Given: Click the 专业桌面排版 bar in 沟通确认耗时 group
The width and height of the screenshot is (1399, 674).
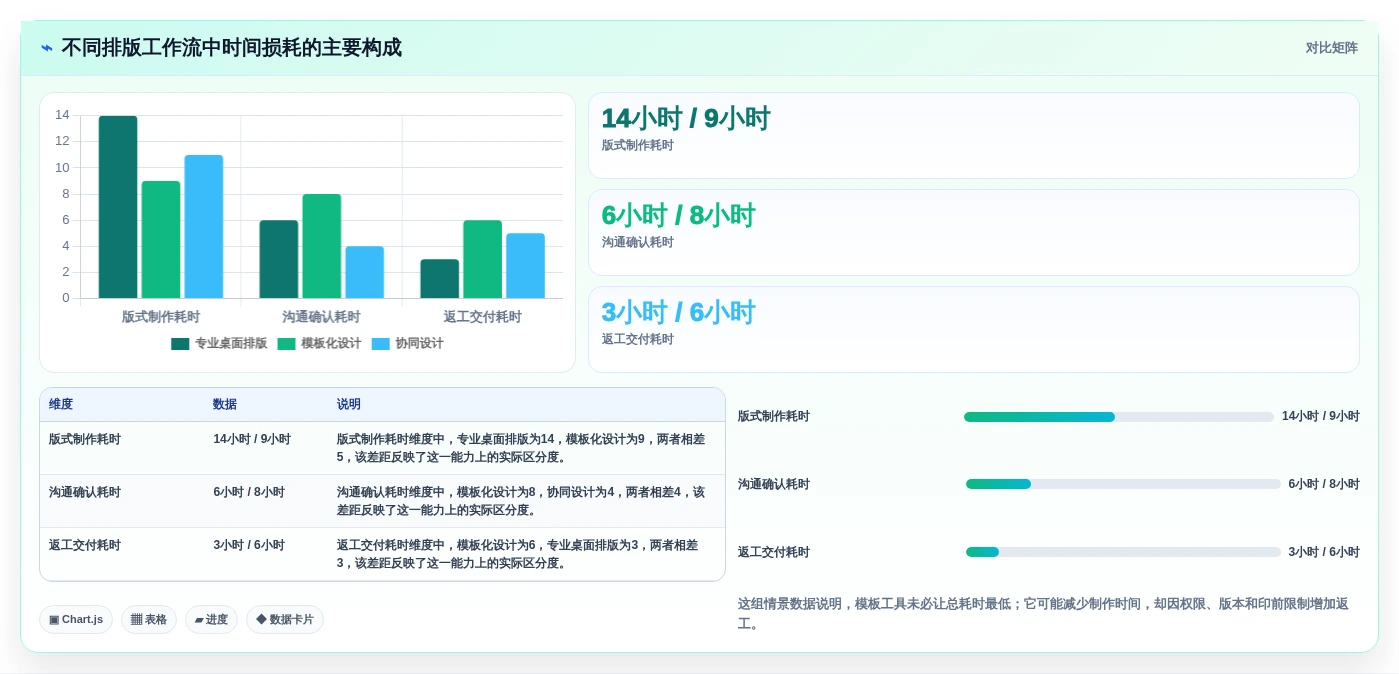Looking at the screenshot, I should (279, 259).
